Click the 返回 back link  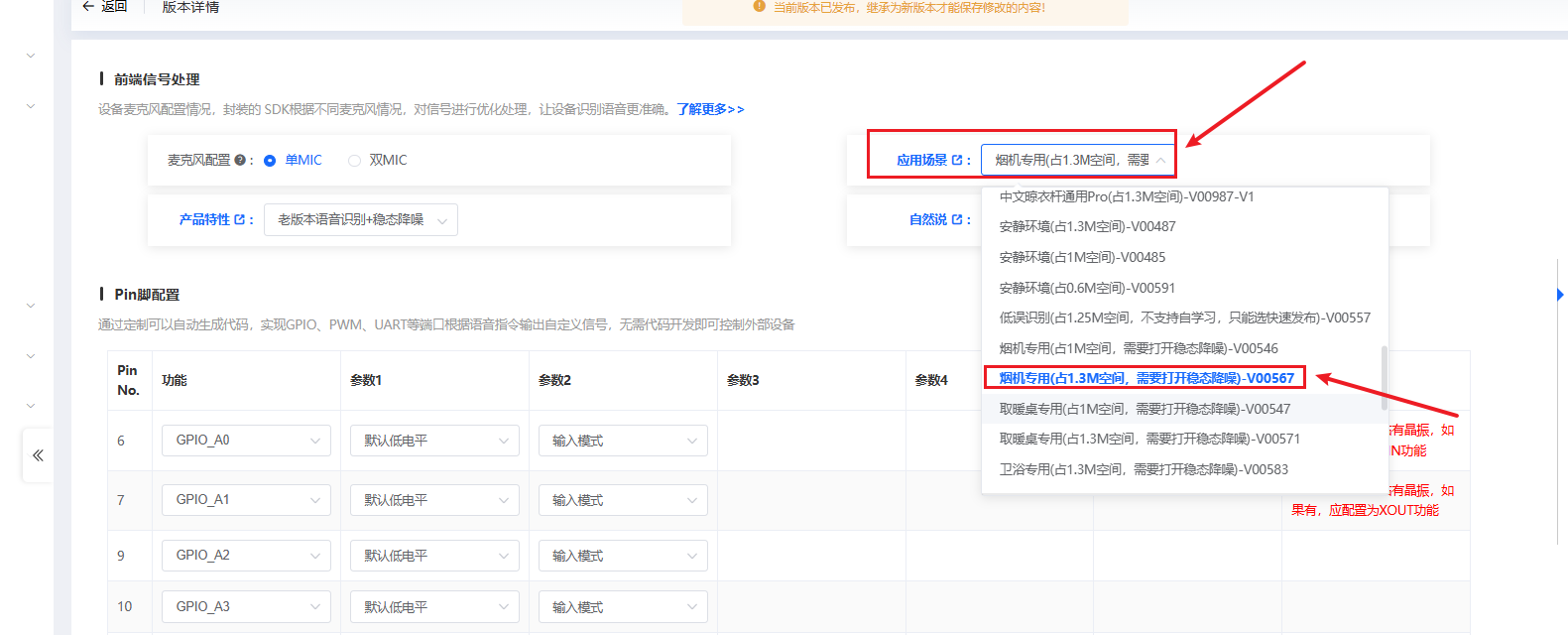(114, 7)
